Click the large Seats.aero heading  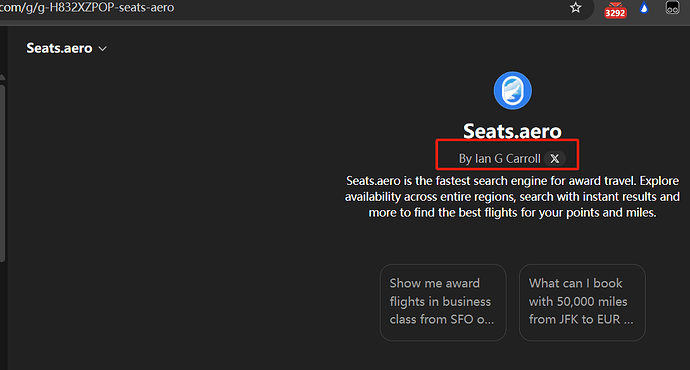[512, 131]
